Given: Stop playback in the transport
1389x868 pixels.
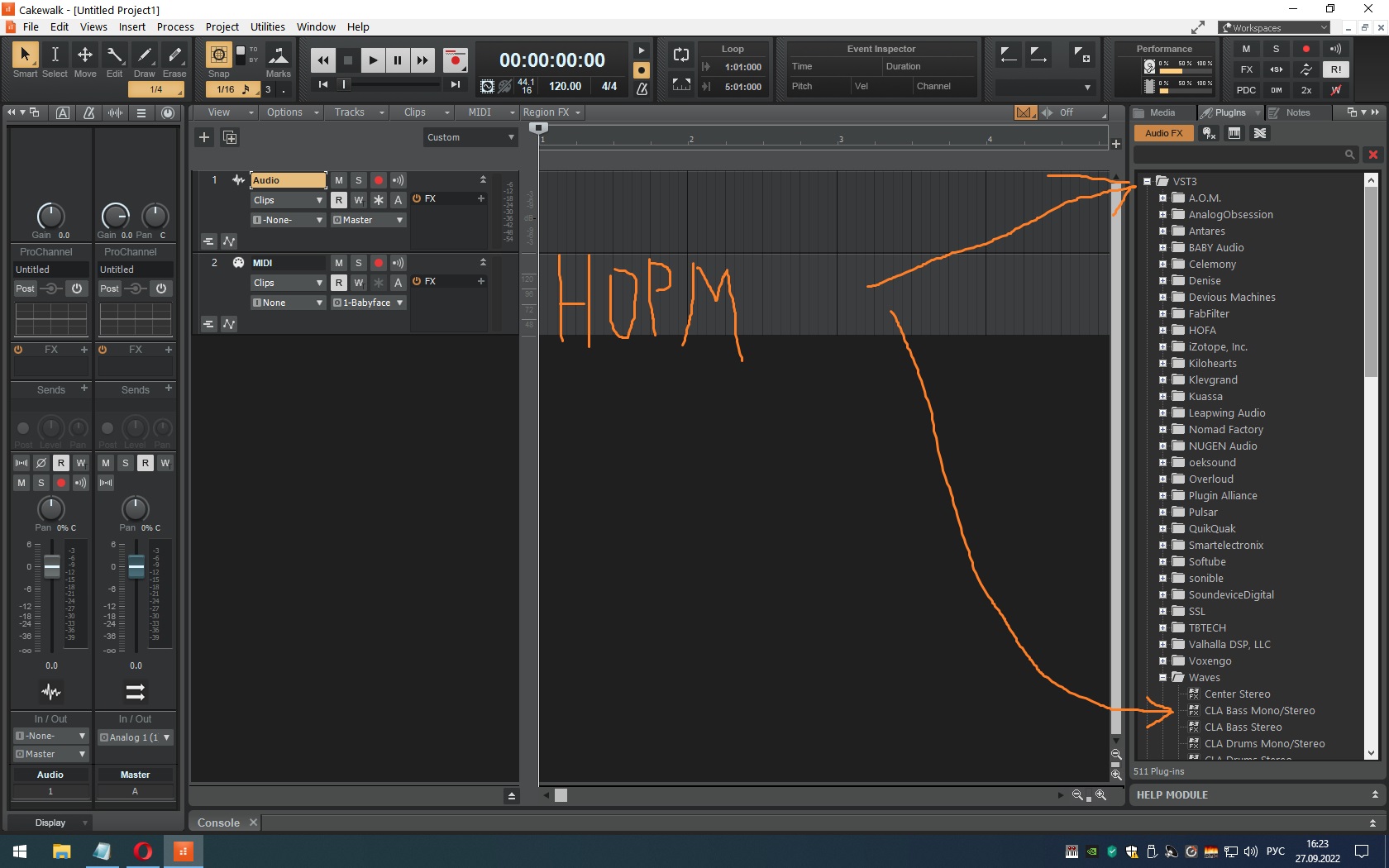Looking at the screenshot, I should tap(348, 60).
